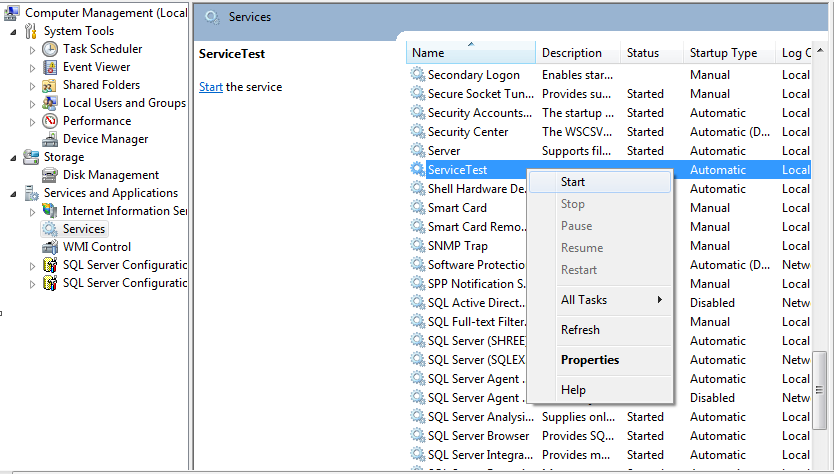
Task: Collapse the Storage tree node
Action: tap(13, 158)
